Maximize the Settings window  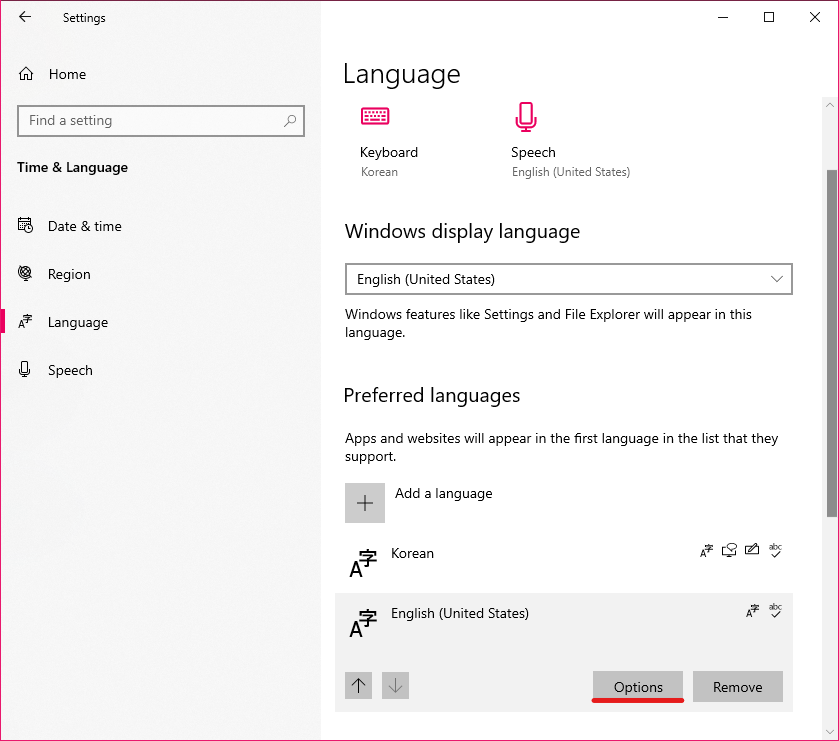click(x=769, y=17)
